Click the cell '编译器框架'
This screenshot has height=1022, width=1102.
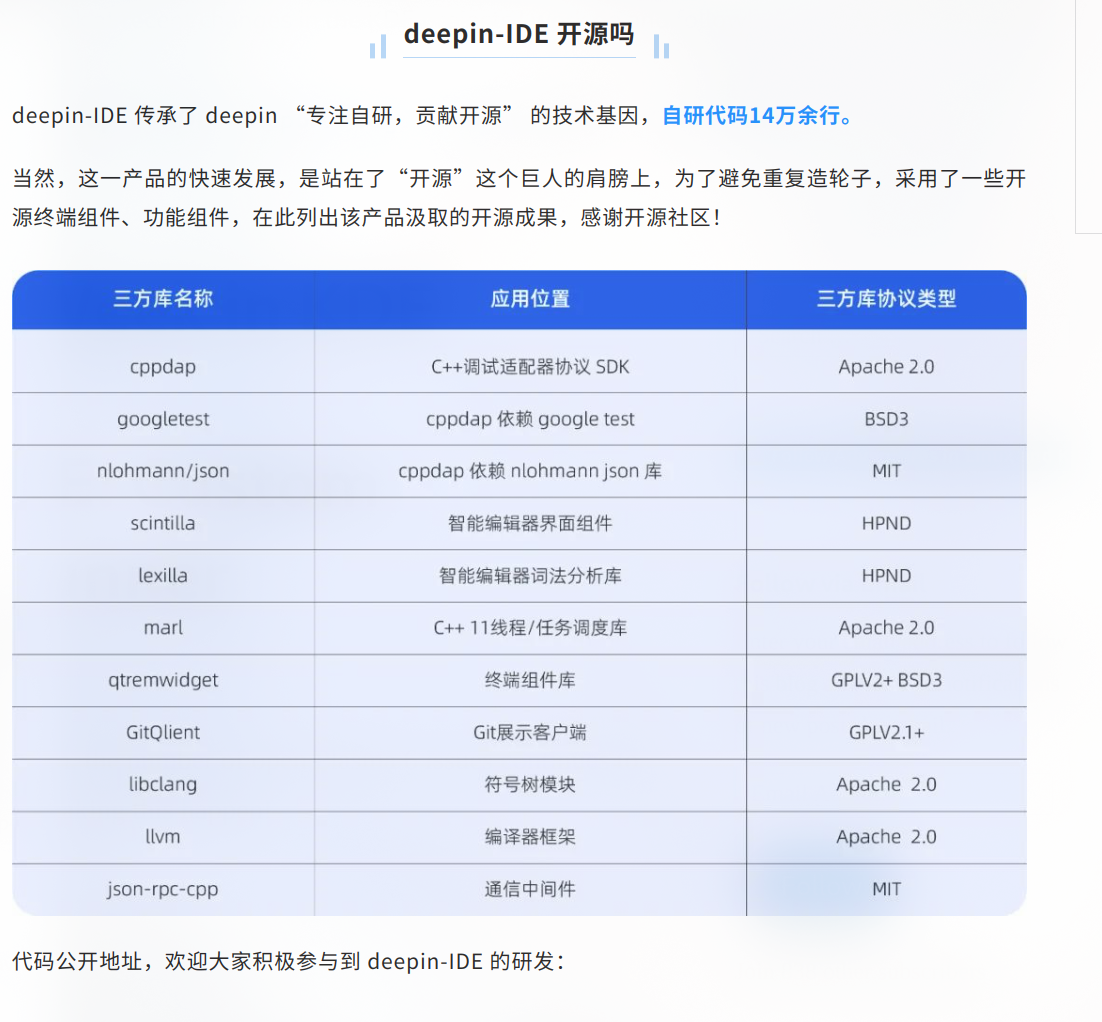click(530, 836)
